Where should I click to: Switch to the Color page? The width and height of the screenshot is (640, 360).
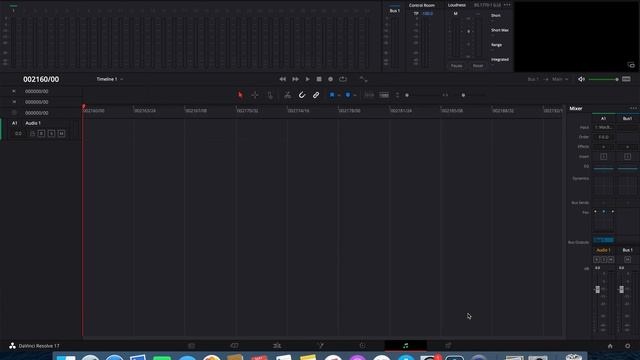tap(362, 346)
